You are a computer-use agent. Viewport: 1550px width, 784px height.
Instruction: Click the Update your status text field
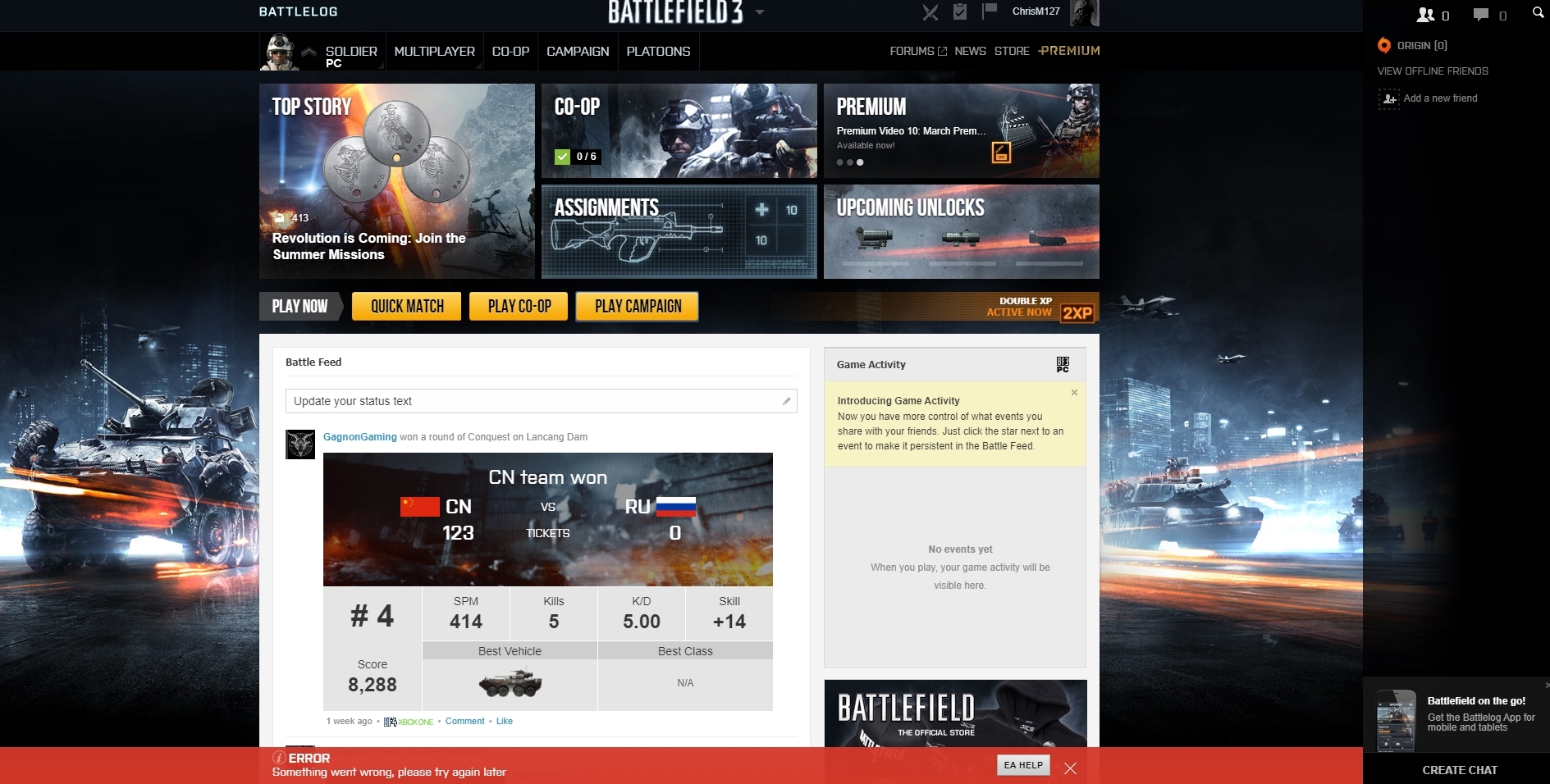542,401
